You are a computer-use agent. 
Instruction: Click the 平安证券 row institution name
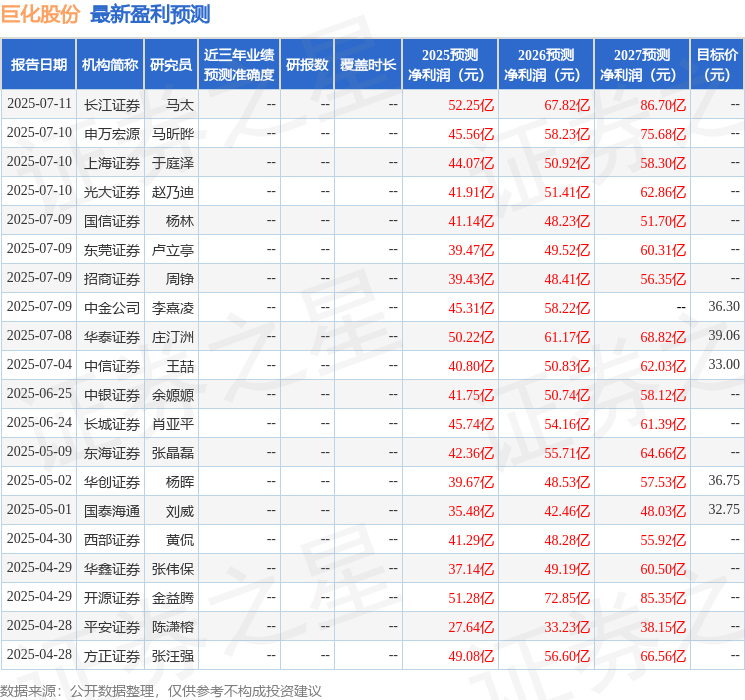click(x=112, y=626)
